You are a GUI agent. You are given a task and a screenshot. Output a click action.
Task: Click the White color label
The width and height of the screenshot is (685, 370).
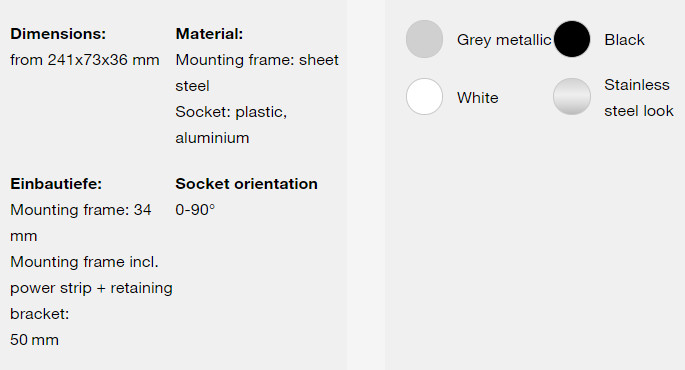477,97
